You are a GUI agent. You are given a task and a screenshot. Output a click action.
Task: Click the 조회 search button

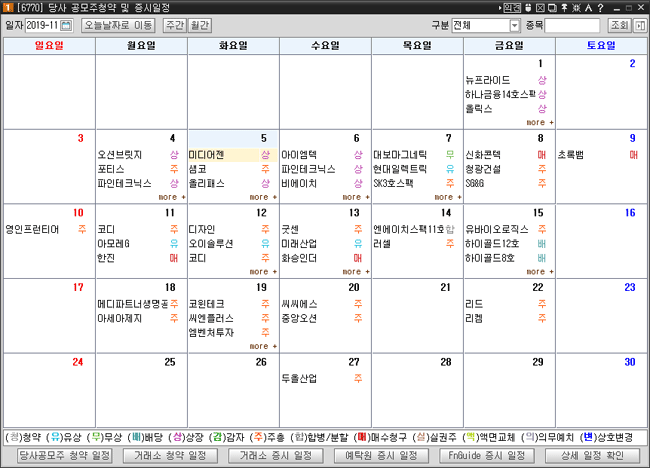click(619, 24)
